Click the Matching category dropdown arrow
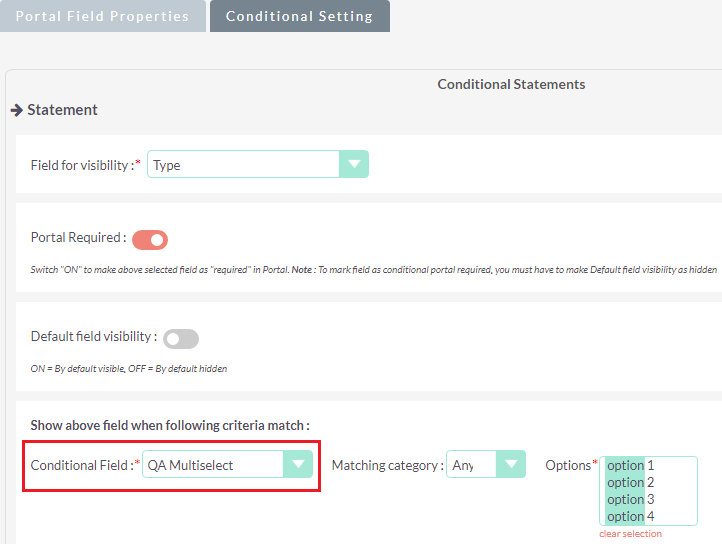Viewport: 722px width, 557px height. click(x=511, y=465)
